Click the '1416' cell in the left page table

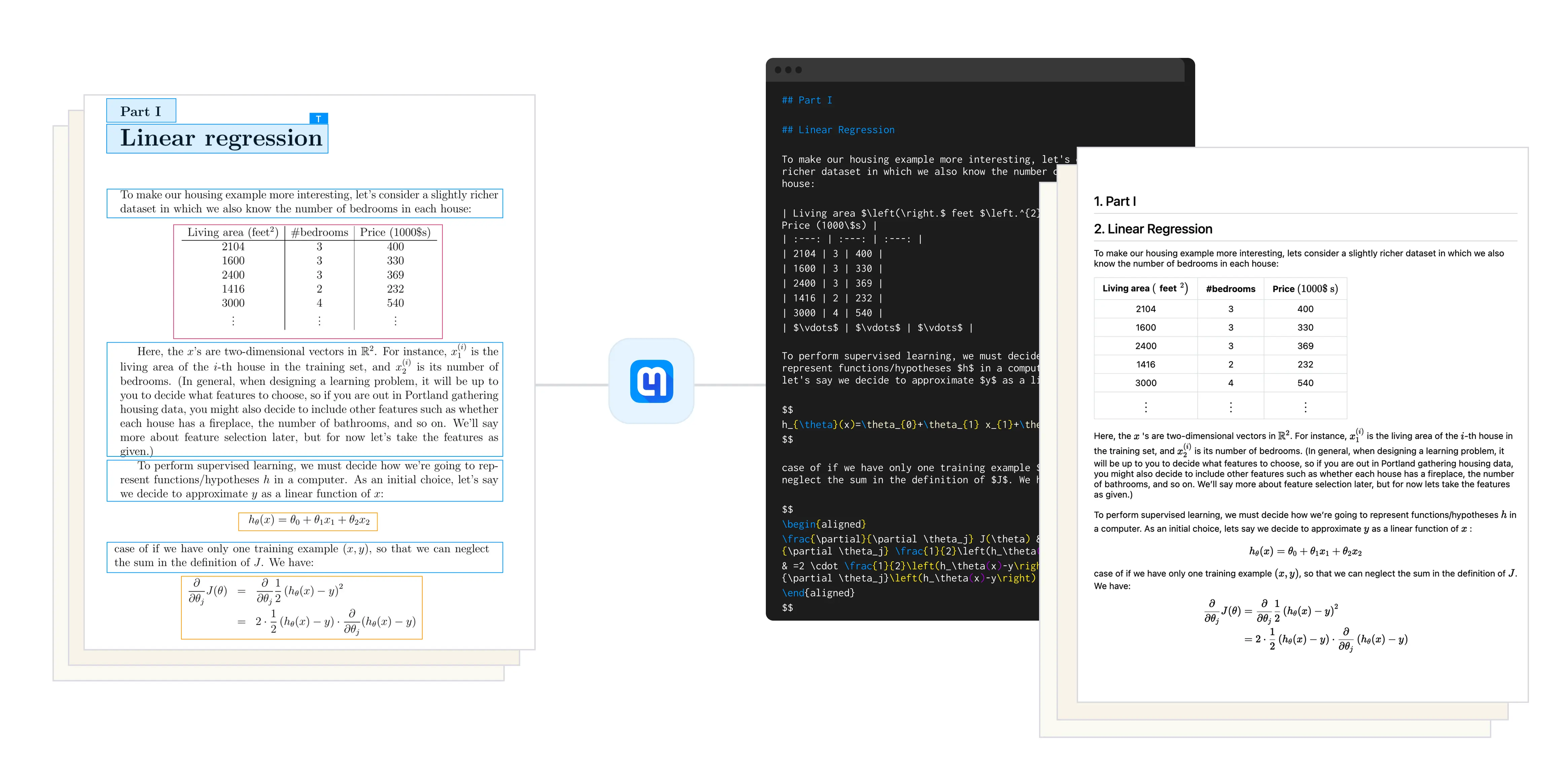tap(233, 289)
